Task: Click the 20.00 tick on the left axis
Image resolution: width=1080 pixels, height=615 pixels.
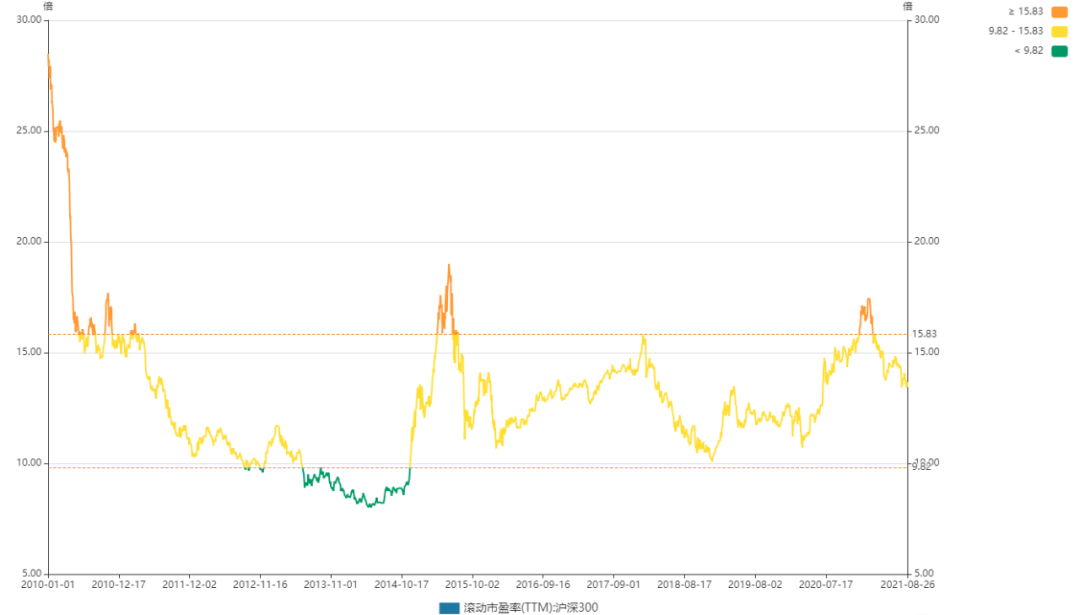Action: pyautogui.click(x=29, y=242)
